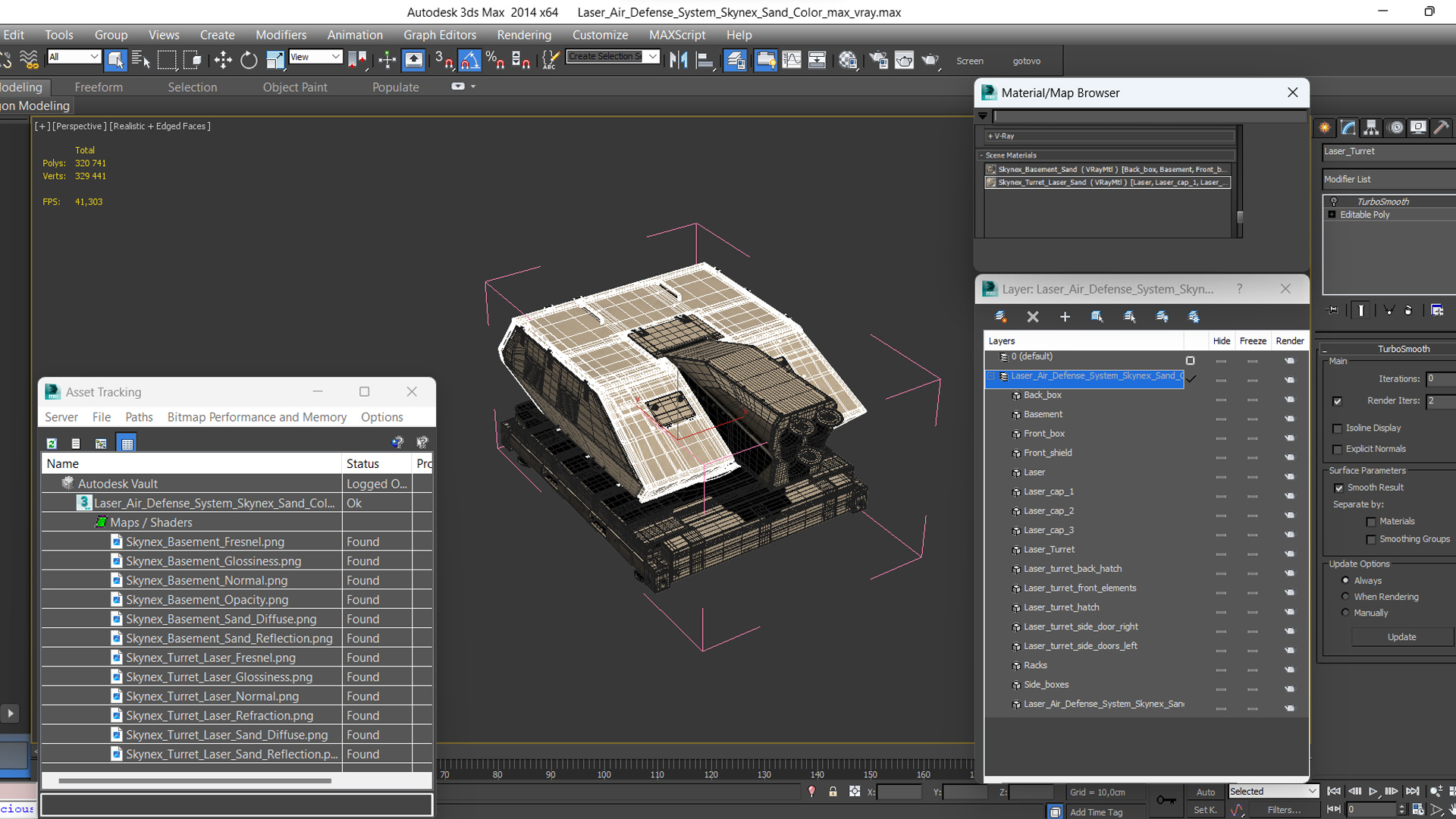Delete highlighted layer with X icon
The image size is (1456, 819).
(x=1033, y=316)
